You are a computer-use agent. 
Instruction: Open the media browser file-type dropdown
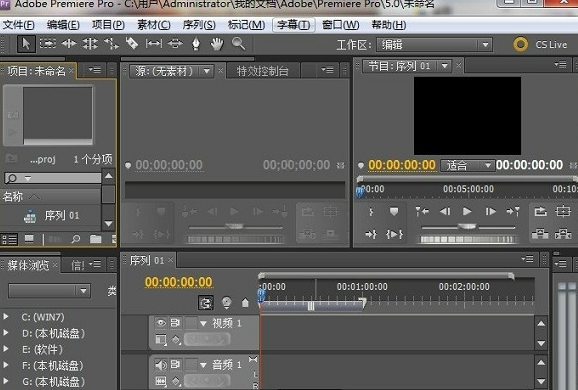pyautogui.click(x=49, y=291)
